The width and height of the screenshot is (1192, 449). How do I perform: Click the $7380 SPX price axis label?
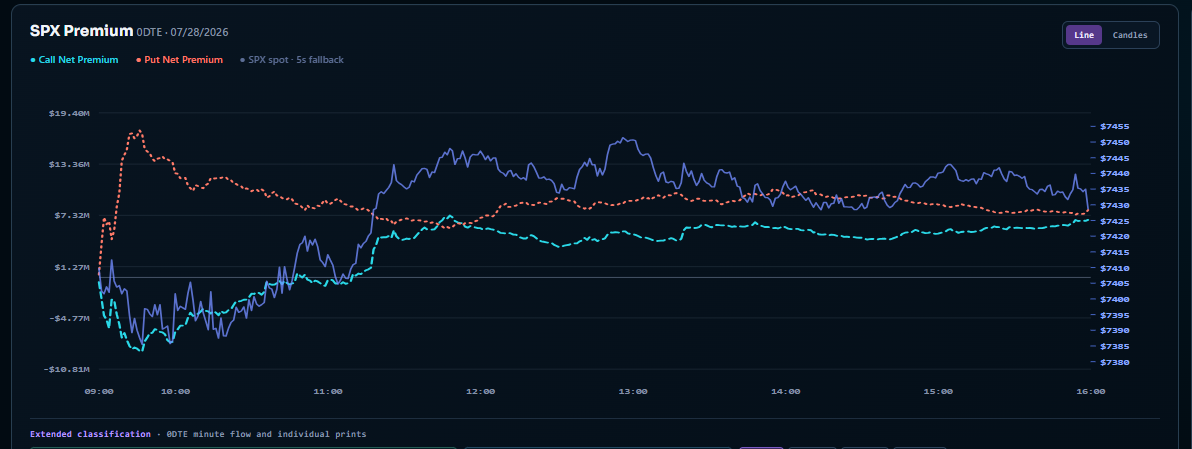click(x=1114, y=362)
